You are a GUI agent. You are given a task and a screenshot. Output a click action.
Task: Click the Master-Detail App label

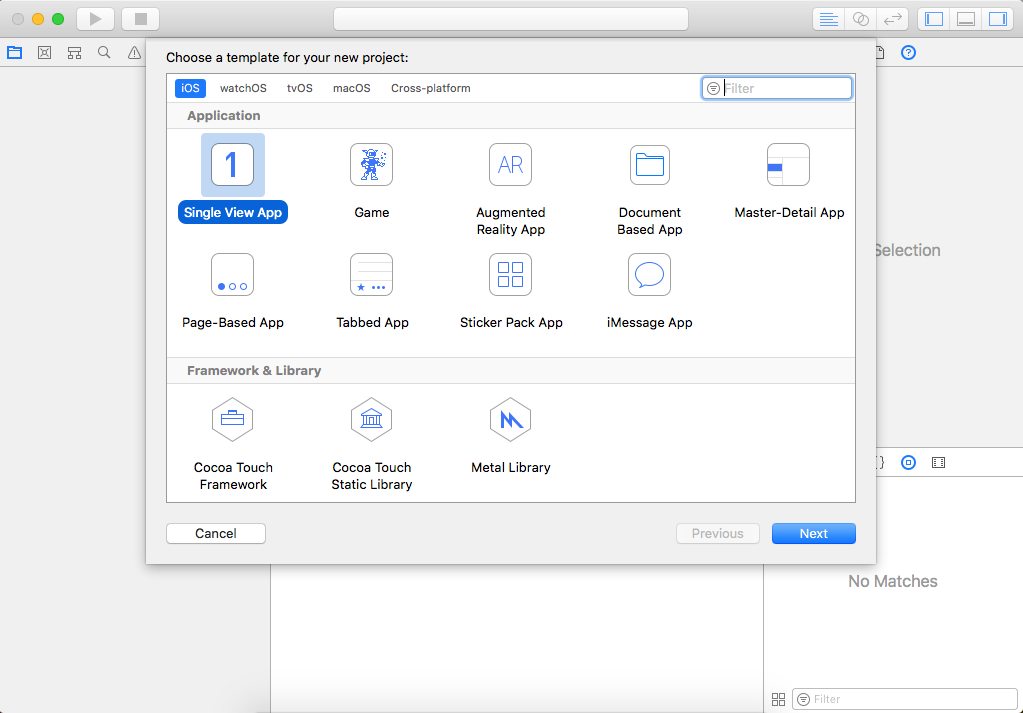click(x=789, y=213)
